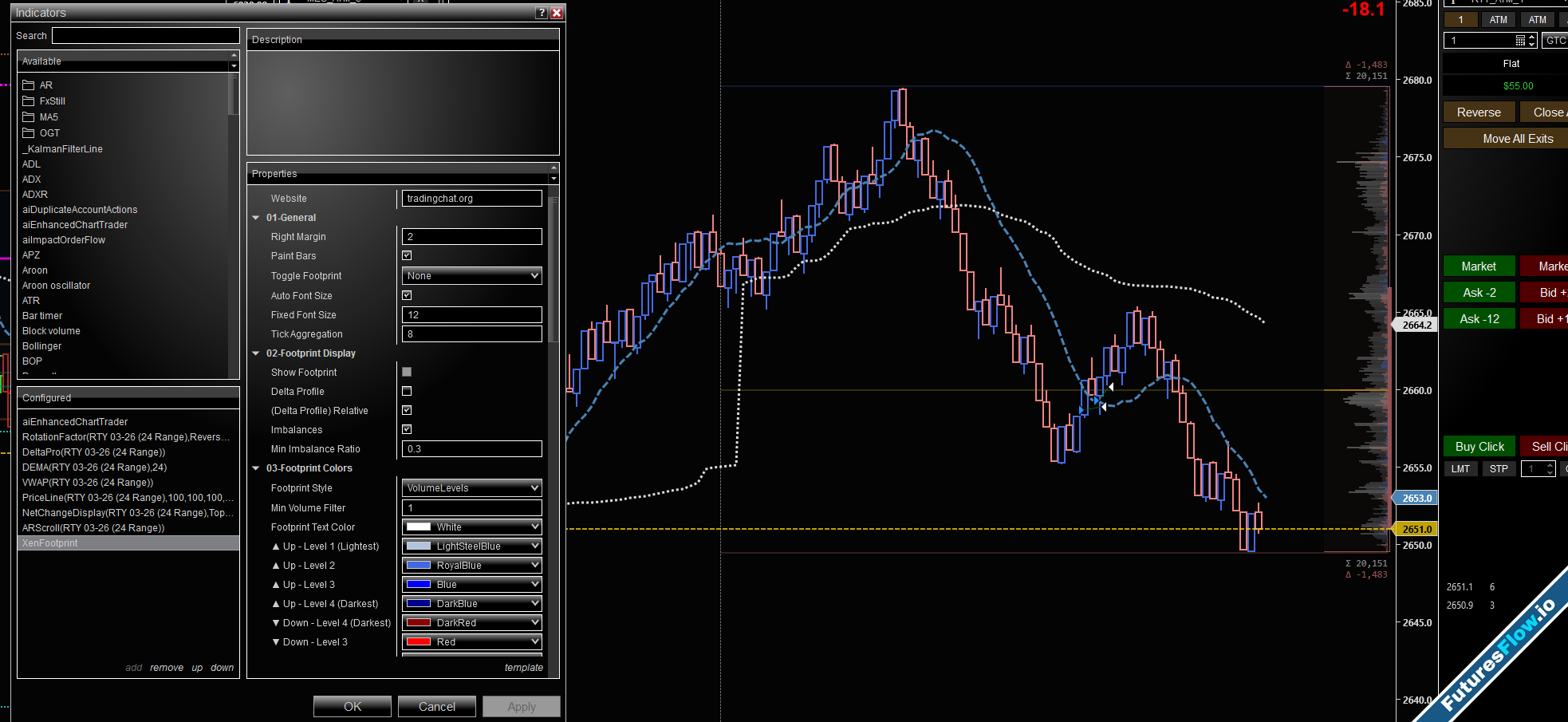Image resolution: width=1568 pixels, height=722 pixels.
Task: Select VWAP in the Configured list
Action: tap(88, 483)
